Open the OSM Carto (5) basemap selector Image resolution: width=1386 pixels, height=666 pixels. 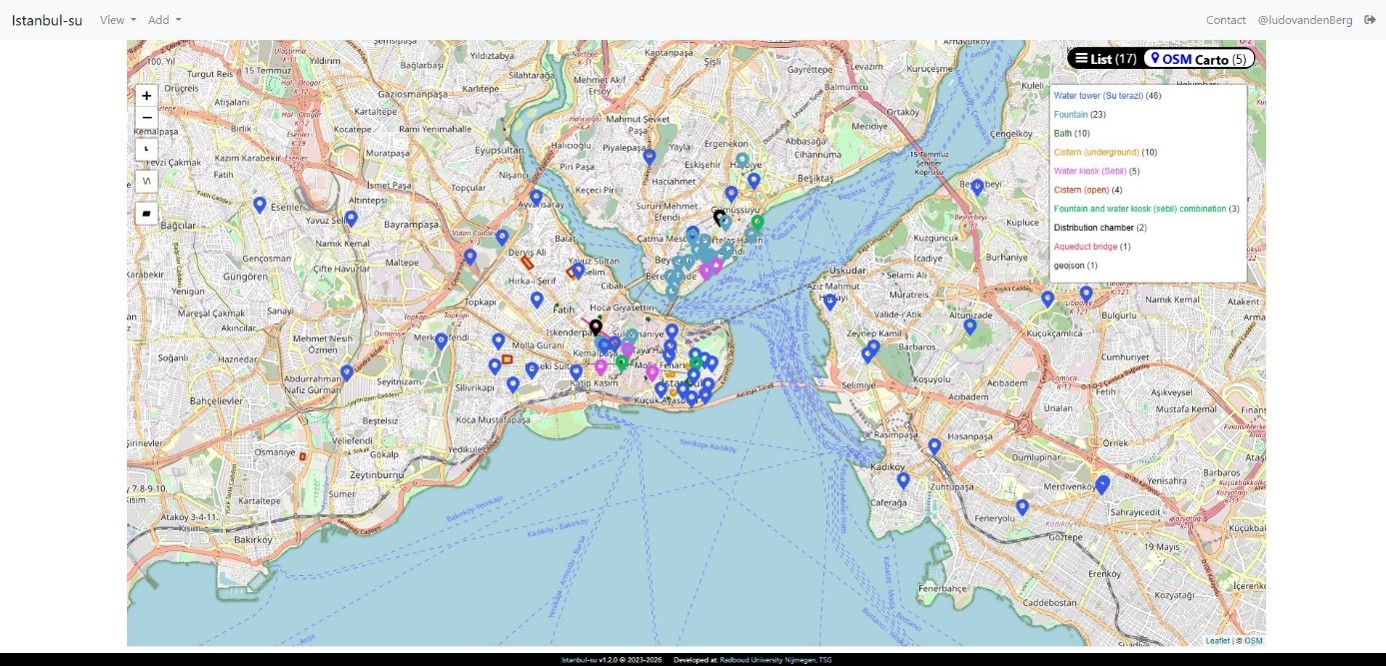click(x=1198, y=59)
